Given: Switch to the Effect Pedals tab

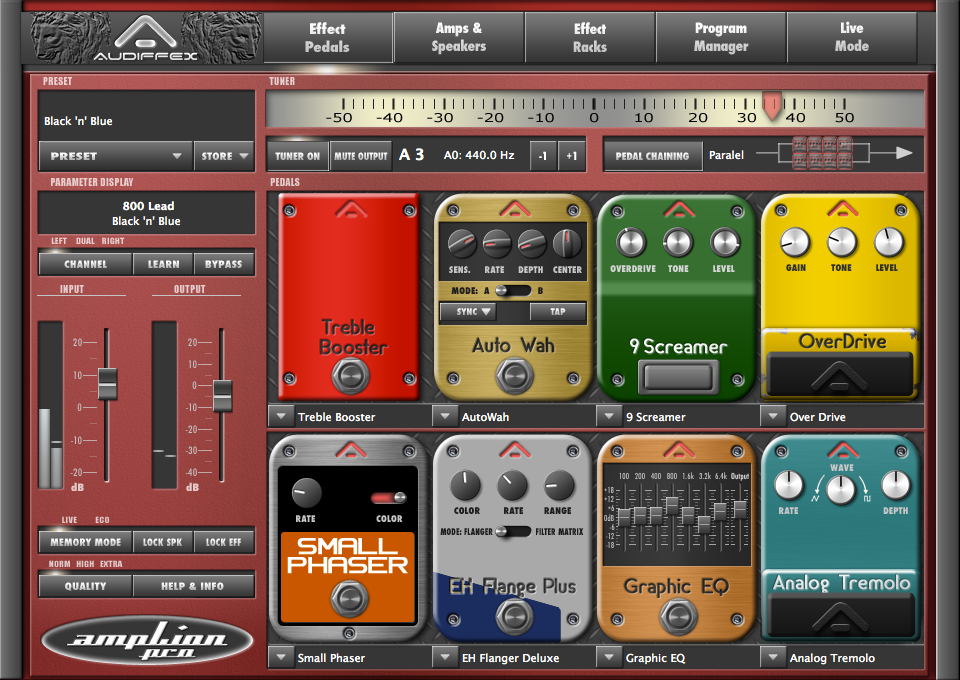Looking at the screenshot, I should pos(328,37).
